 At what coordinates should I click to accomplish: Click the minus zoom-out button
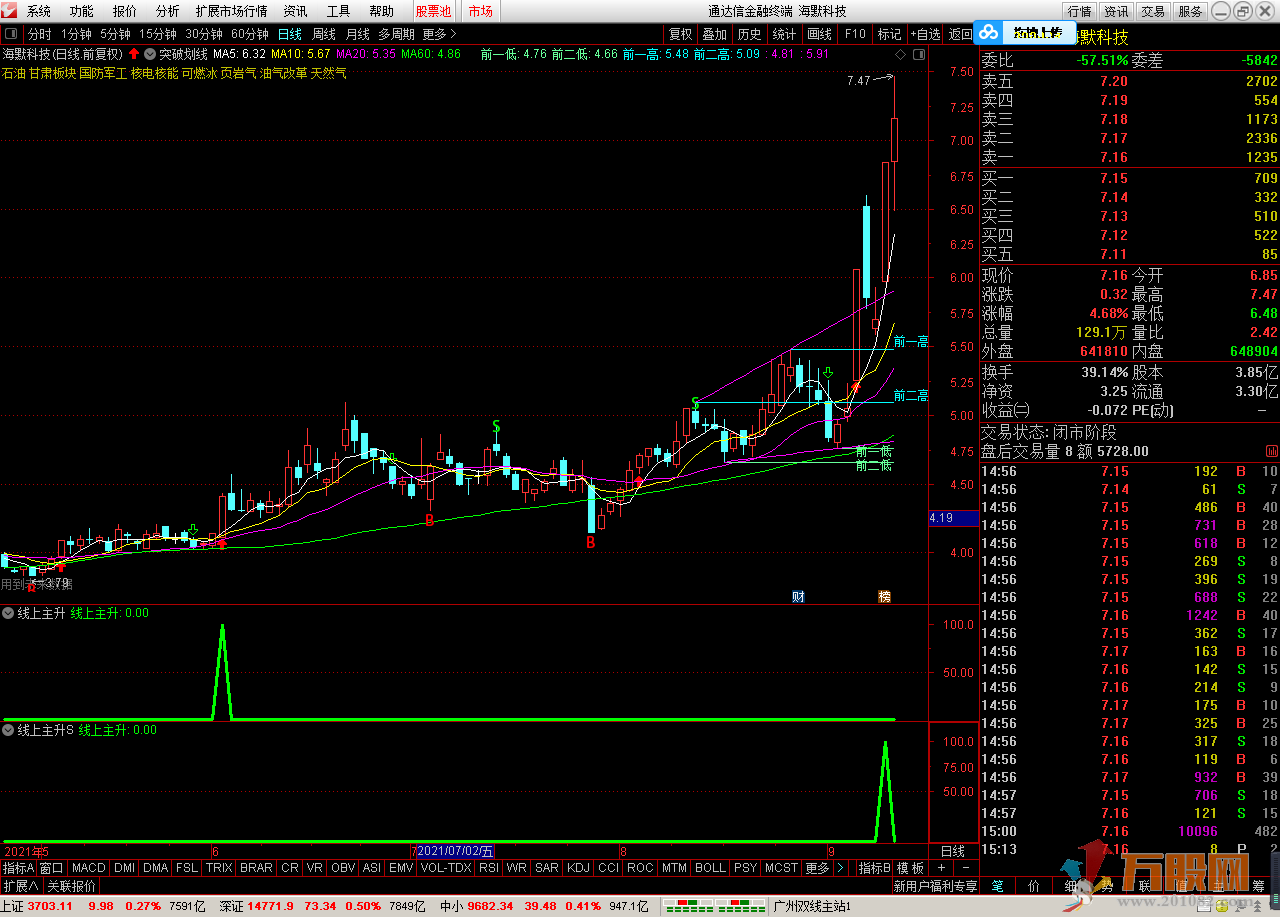[965, 868]
